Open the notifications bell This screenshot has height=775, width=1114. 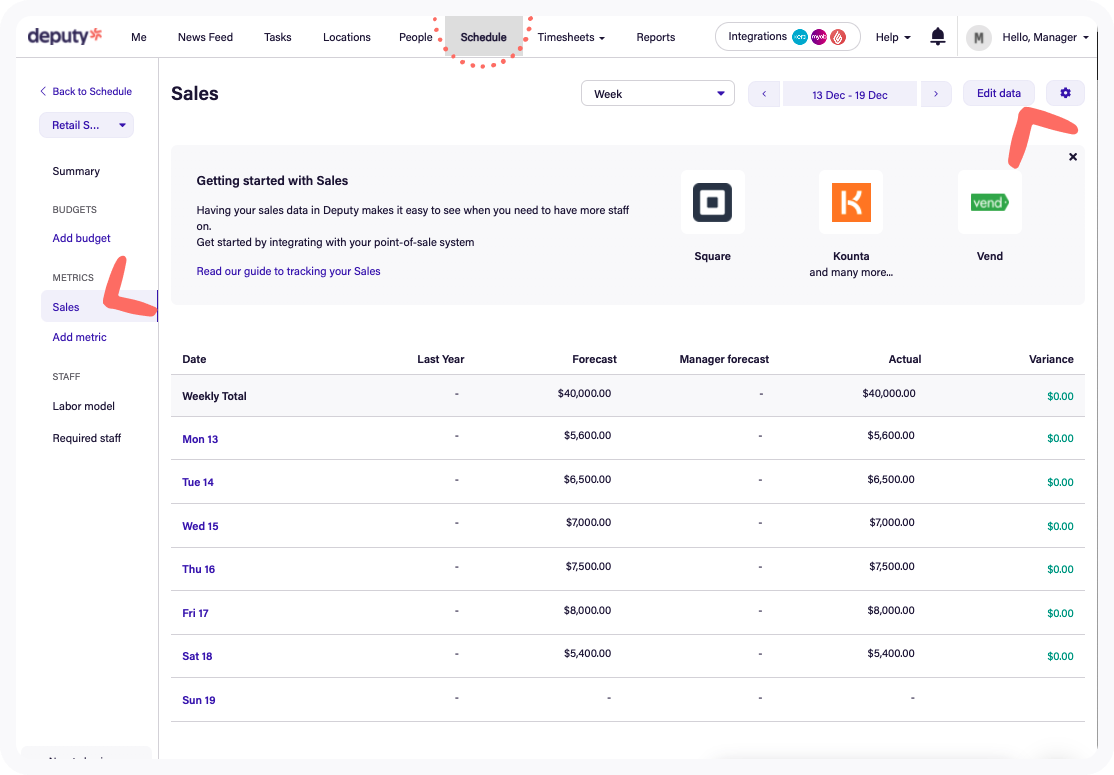click(x=937, y=37)
